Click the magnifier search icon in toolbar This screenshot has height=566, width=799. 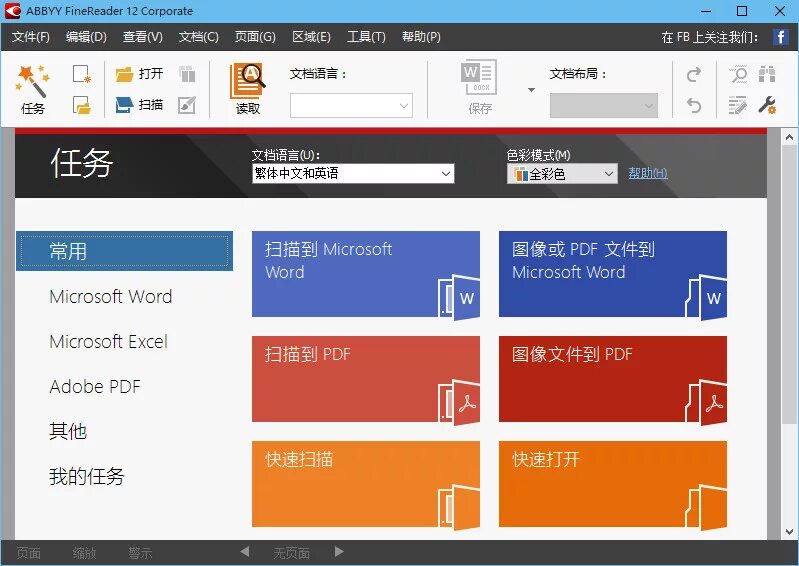pos(738,74)
